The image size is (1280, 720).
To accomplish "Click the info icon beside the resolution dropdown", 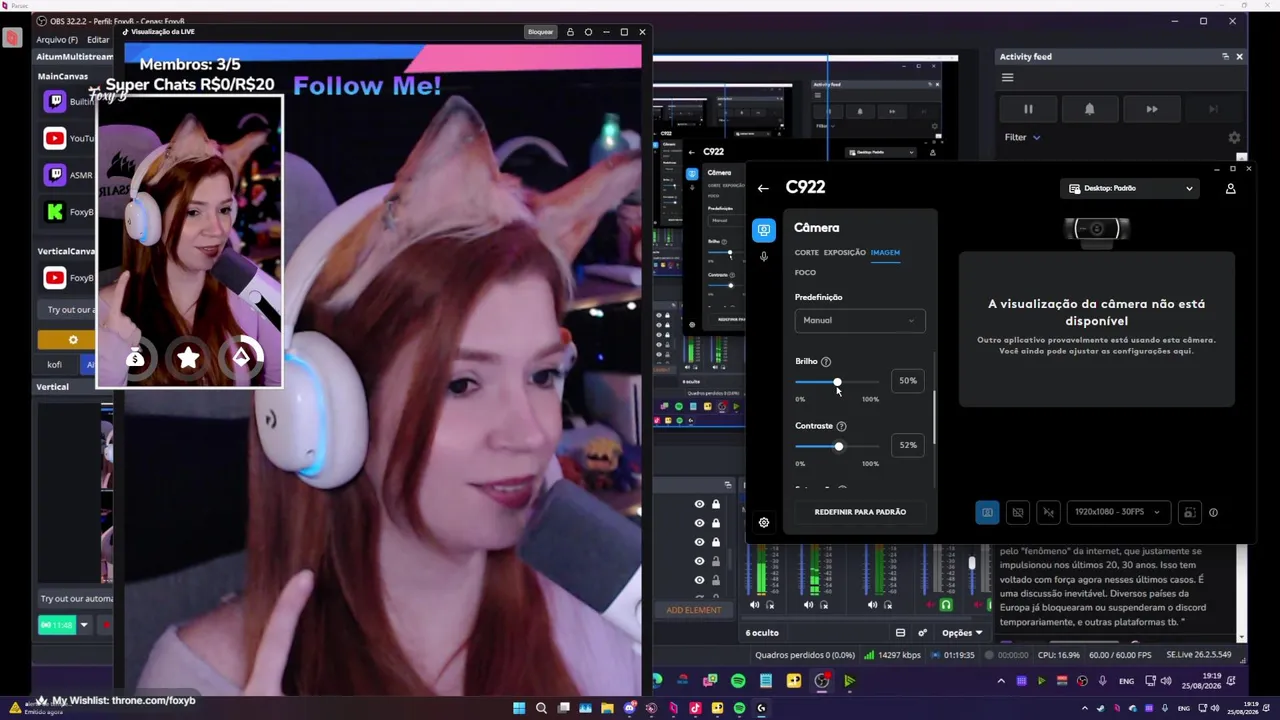I will click(1213, 512).
